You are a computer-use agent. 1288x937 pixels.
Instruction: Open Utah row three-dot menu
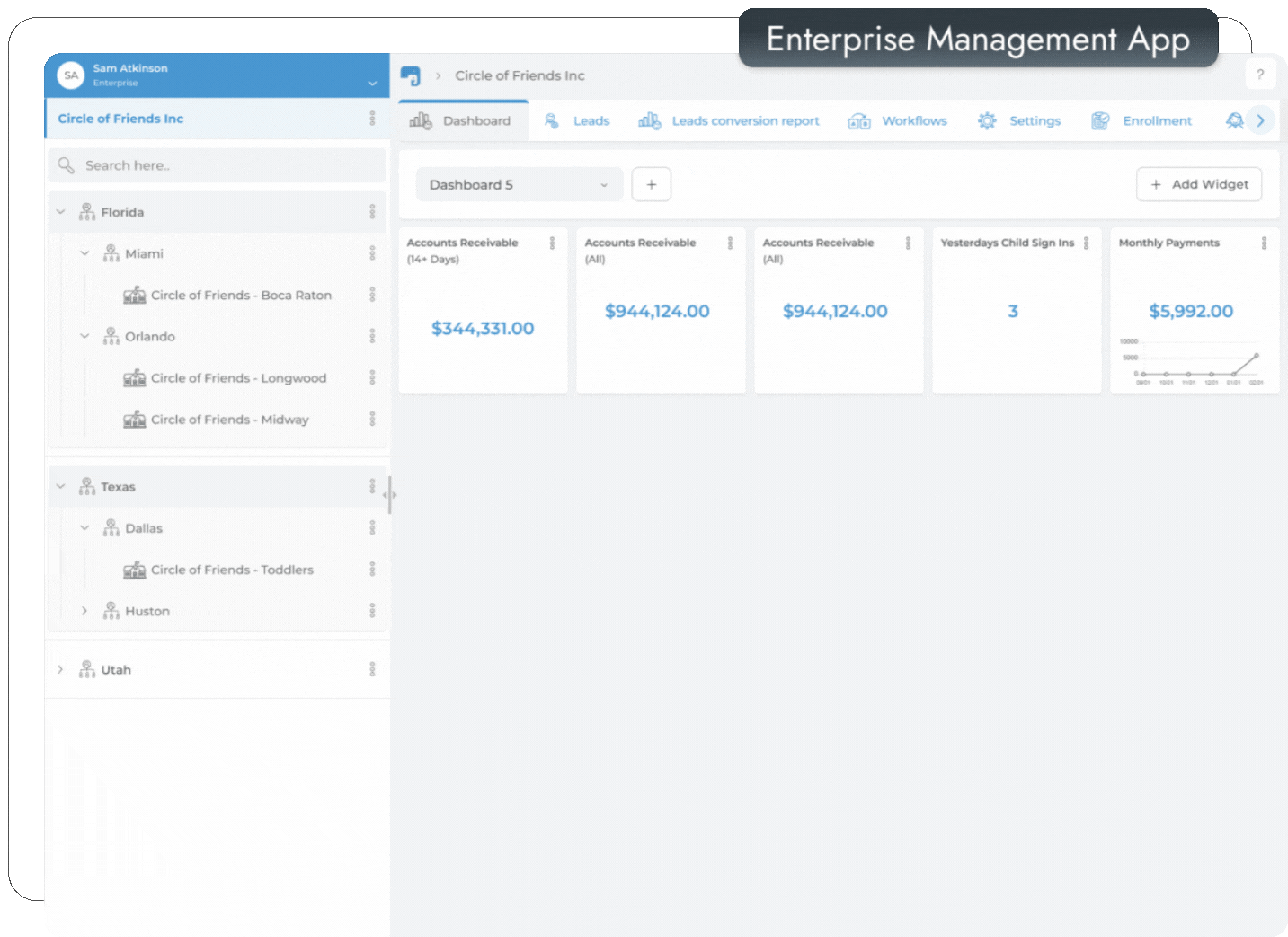pos(372,669)
